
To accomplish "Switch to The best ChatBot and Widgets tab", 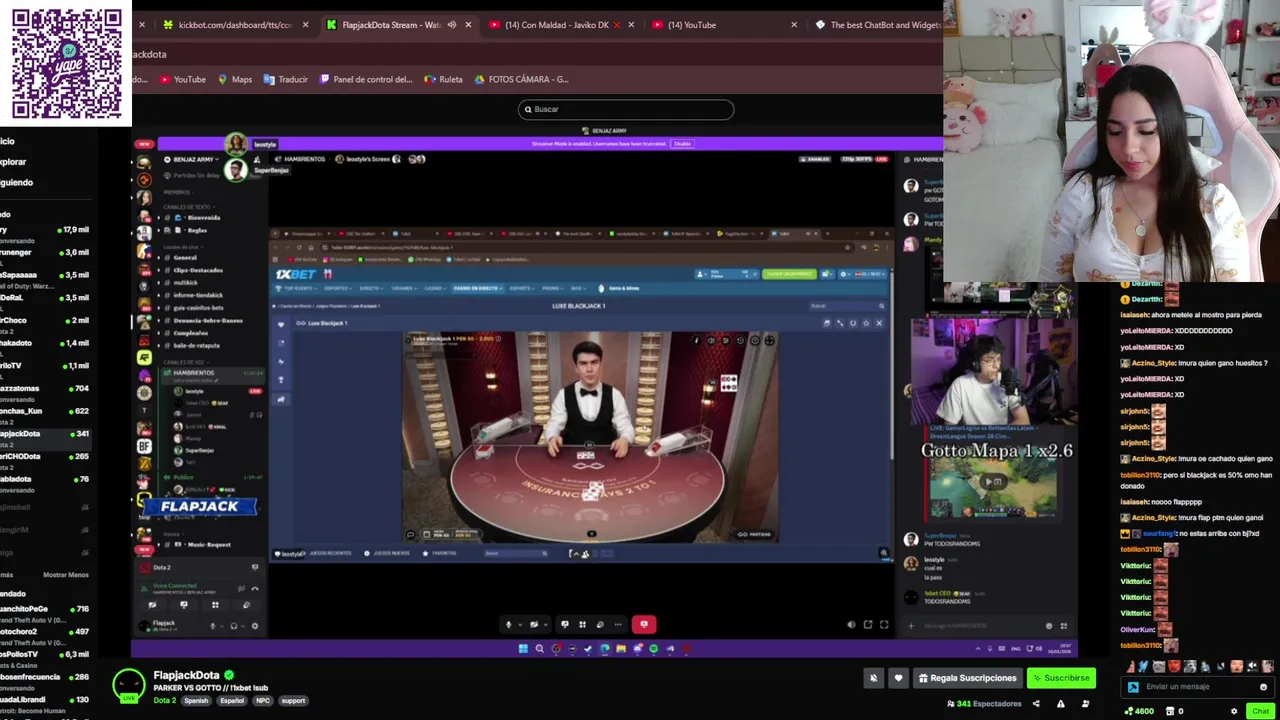I will point(878,25).
